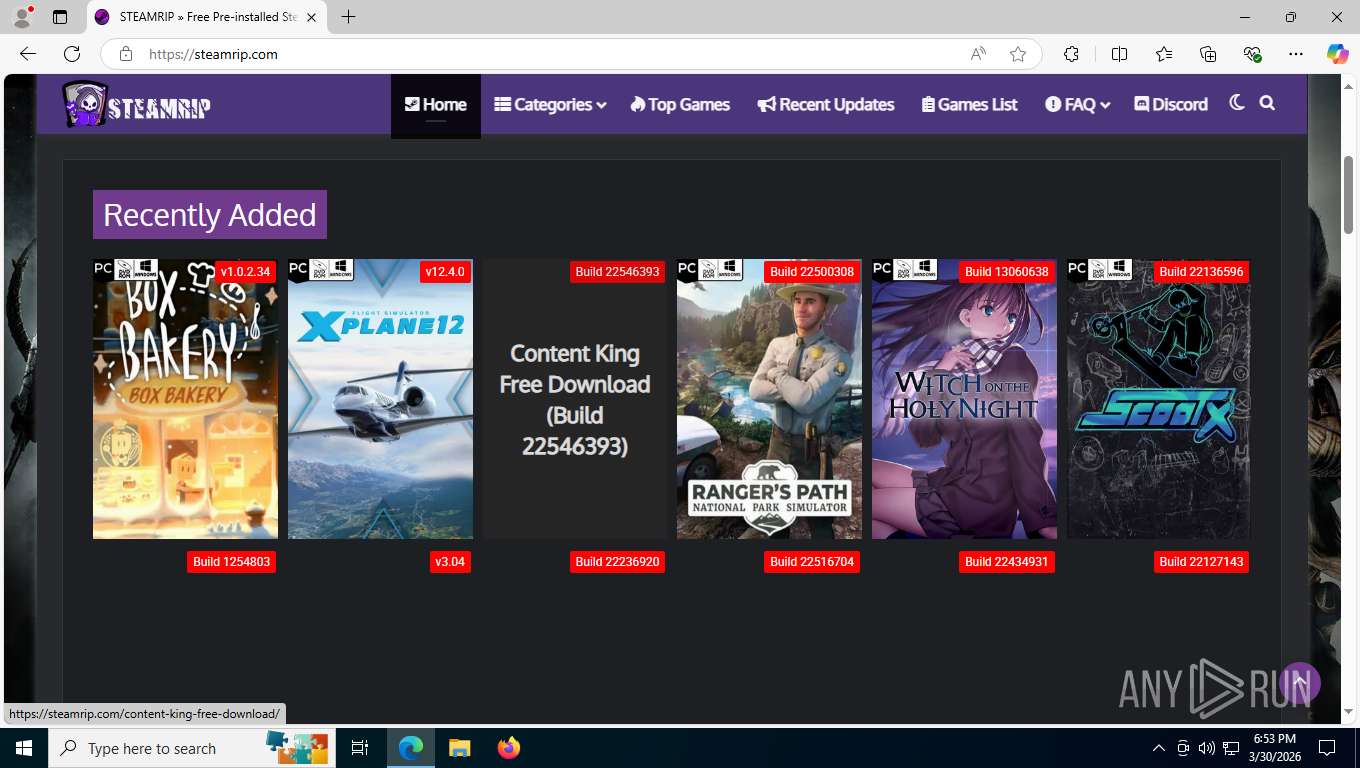The width and height of the screenshot is (1360, 768).
Task: Click the Build 22546393 badge
Action: tap(617, 272)
